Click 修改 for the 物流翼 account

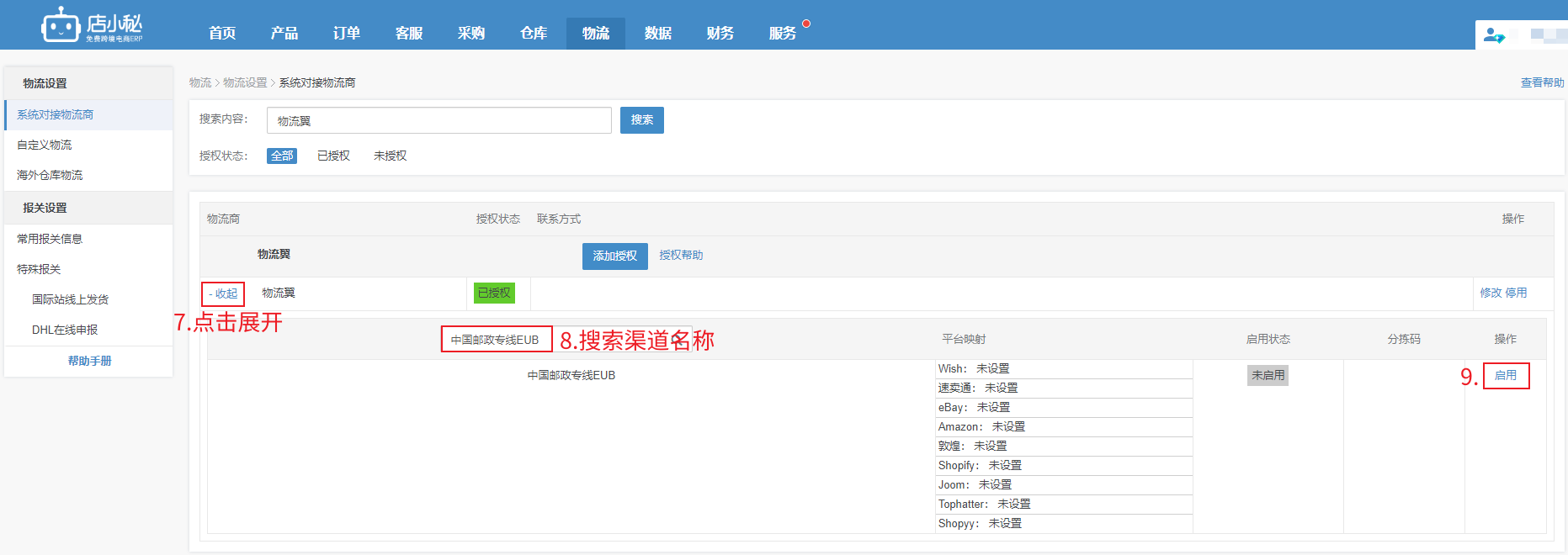pyautogui.click(x=1491, y=293)
